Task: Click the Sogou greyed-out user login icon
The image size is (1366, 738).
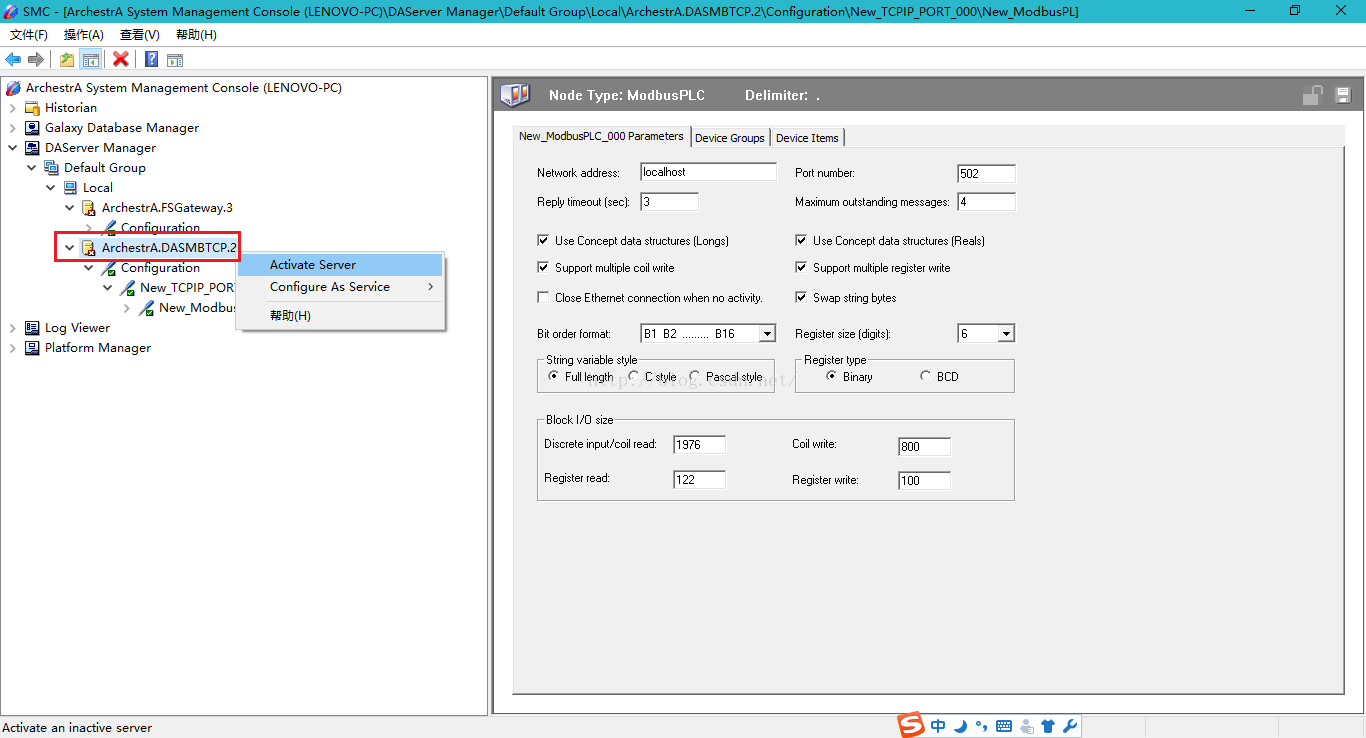Action: point(1026,727)
